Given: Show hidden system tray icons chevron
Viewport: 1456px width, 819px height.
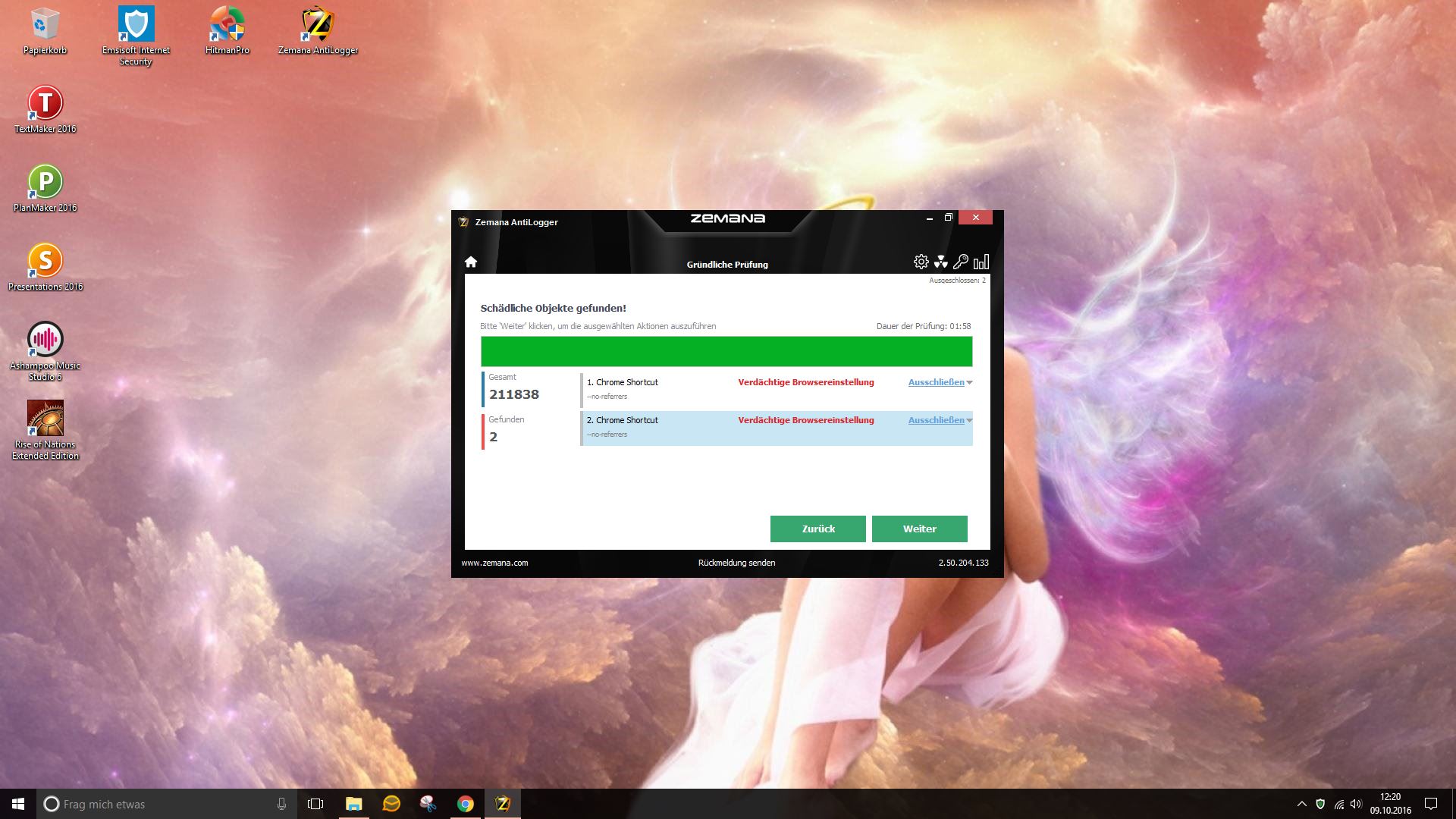Looking at the screenshot, I should pyautogui.click(x=1301, y=804).
